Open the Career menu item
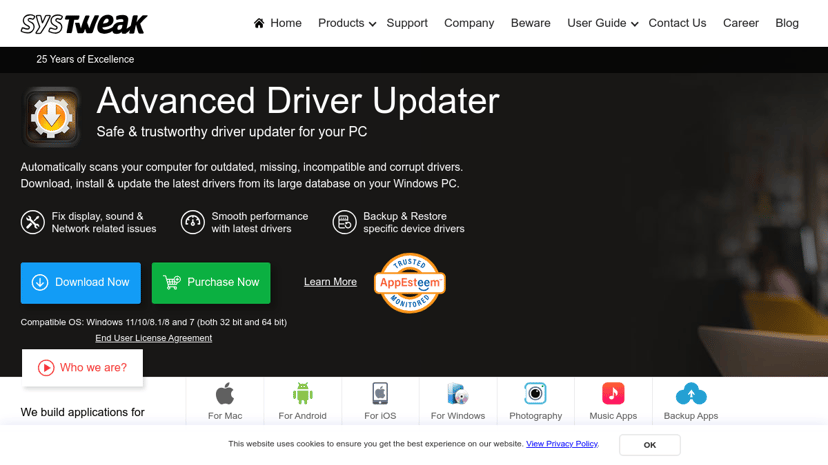The image size is (828, 465). (741, 23)
